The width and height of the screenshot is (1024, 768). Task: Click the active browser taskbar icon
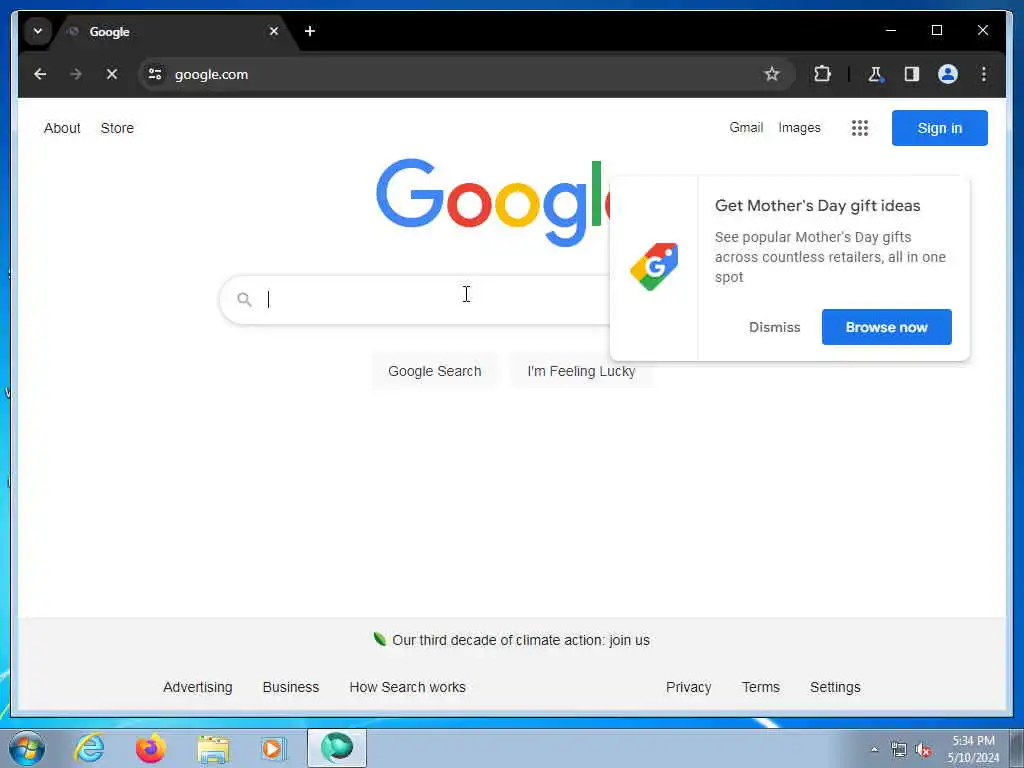tap(337, 748)
